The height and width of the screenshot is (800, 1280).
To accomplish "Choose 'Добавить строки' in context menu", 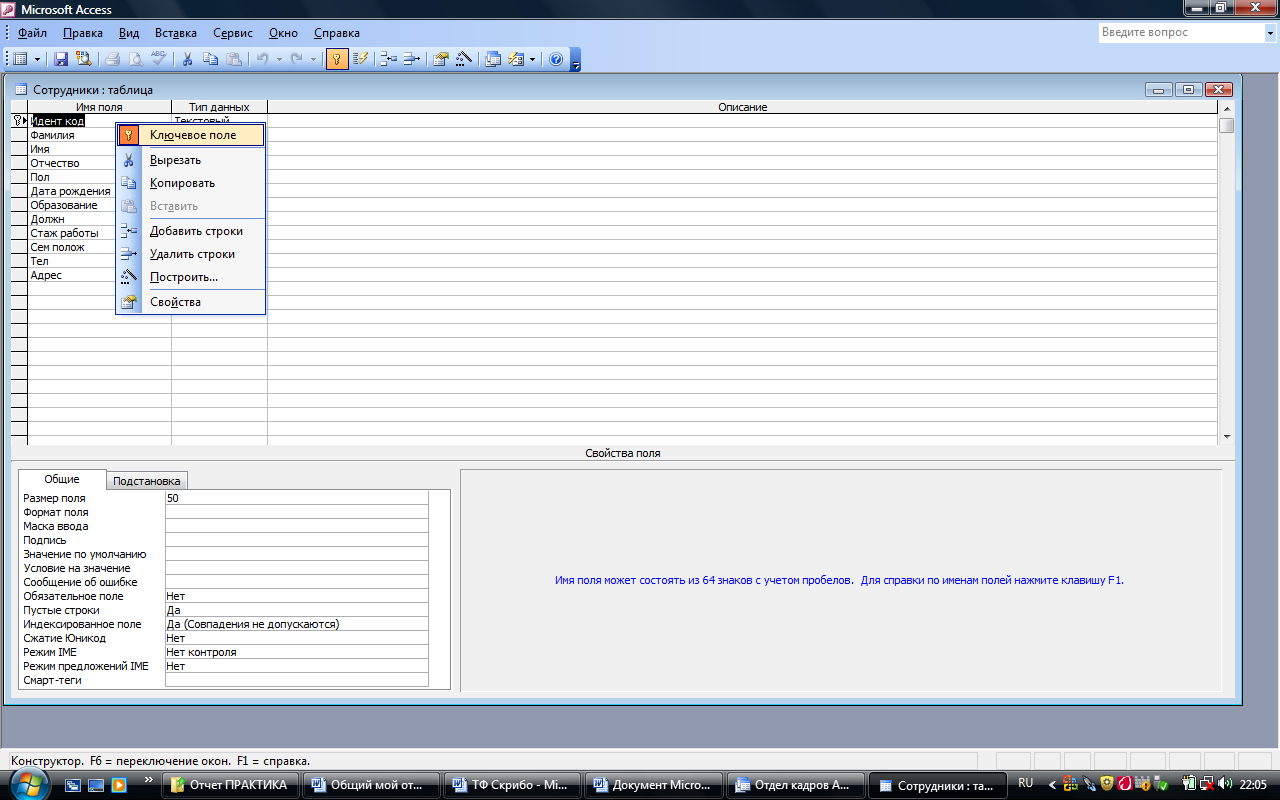I will pos(191,231).
